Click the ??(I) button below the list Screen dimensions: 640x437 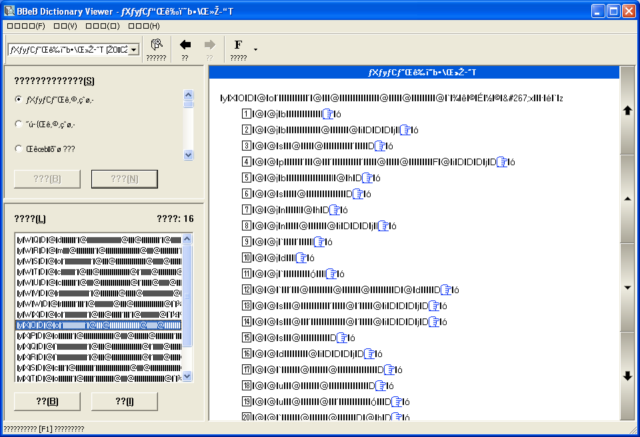click(x=124, y=402)
